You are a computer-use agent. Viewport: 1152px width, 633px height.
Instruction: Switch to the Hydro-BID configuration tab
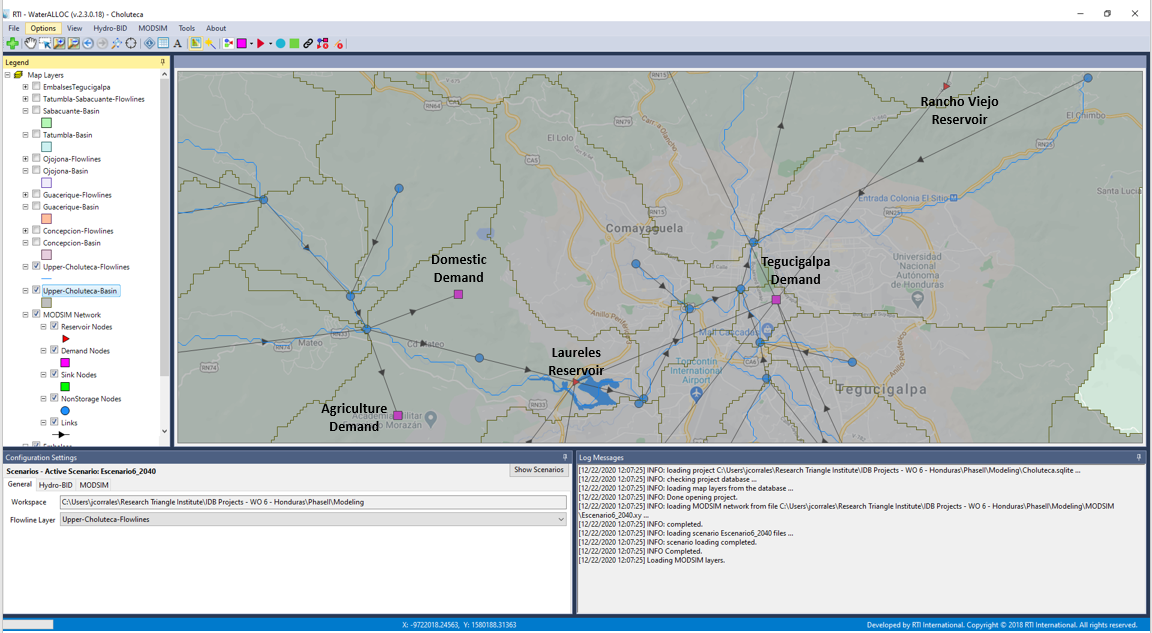coord(55,485)
